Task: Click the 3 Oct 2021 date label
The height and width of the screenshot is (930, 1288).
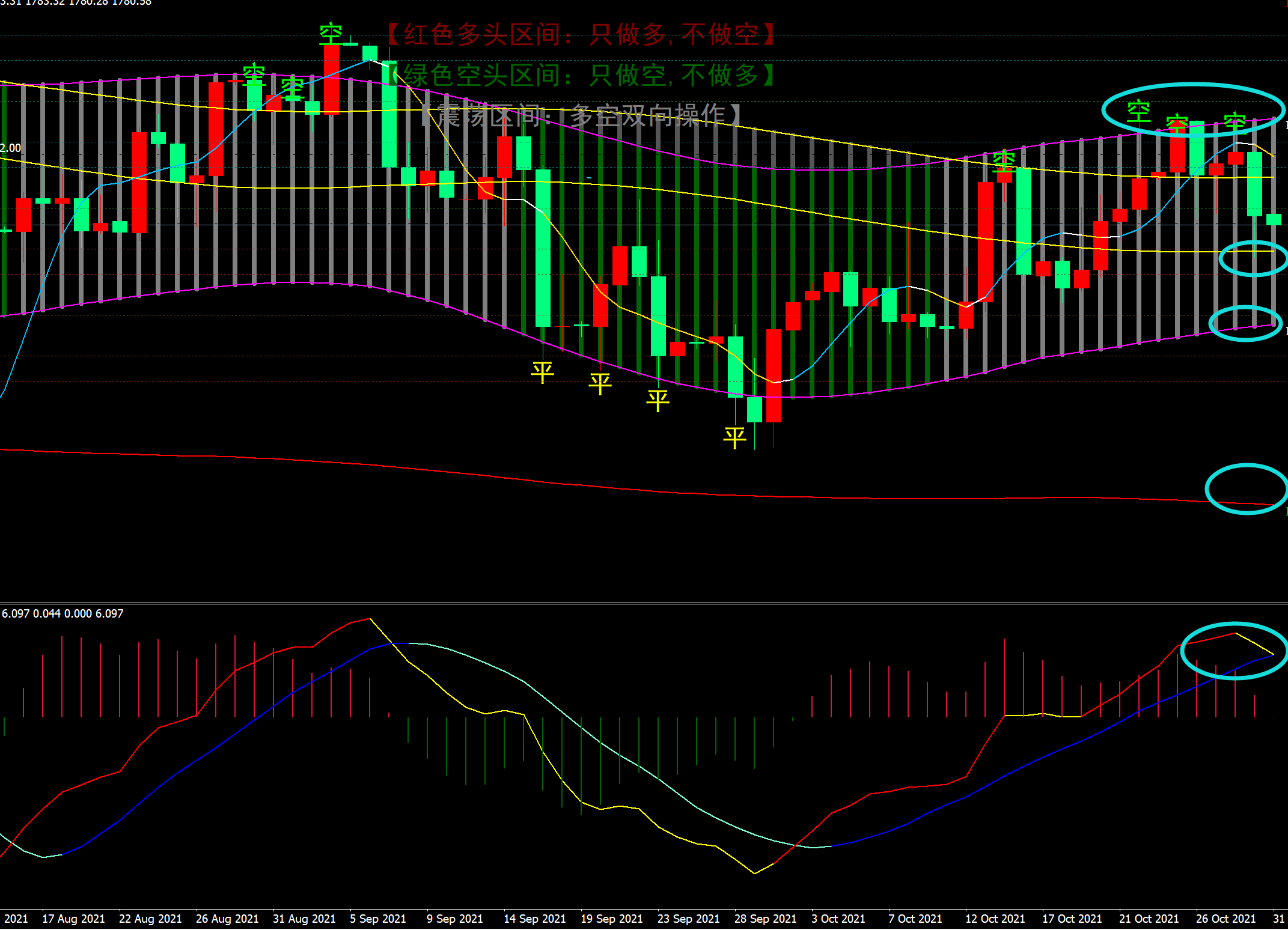Action: pos(838,919)
